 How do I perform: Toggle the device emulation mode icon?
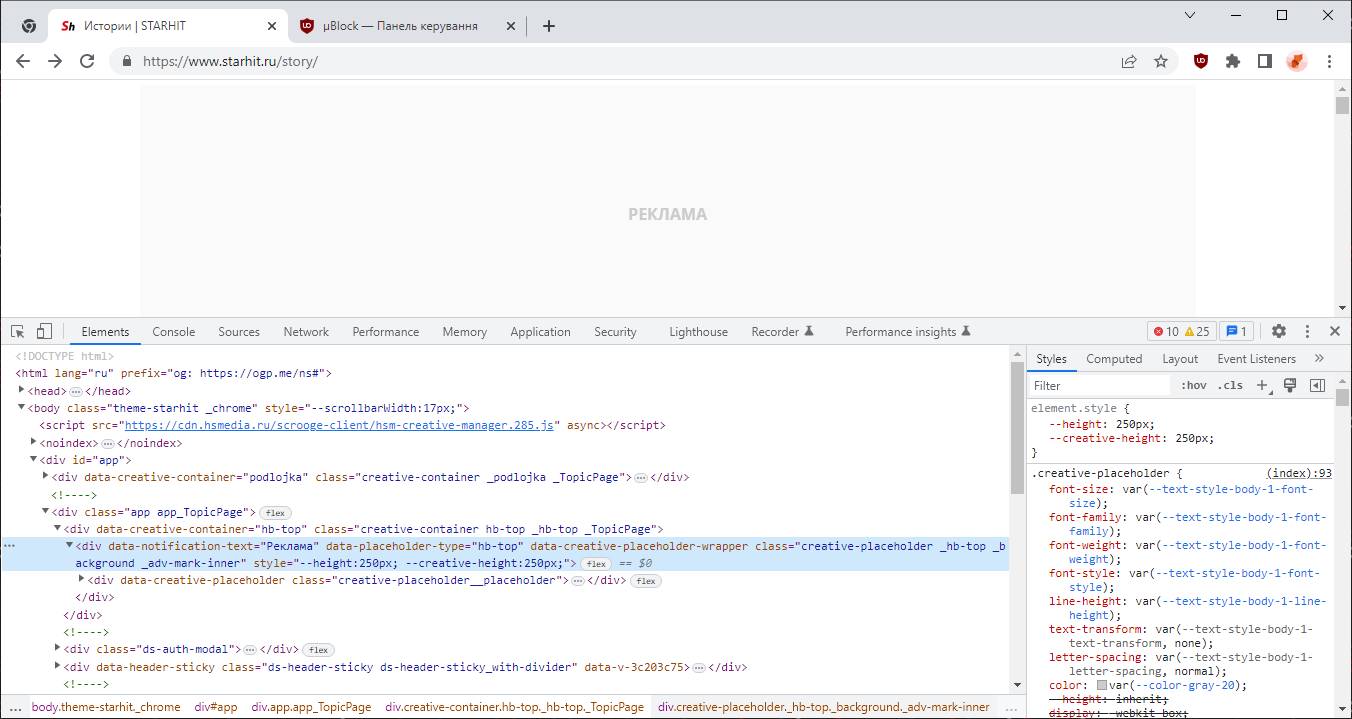(42, 330)
